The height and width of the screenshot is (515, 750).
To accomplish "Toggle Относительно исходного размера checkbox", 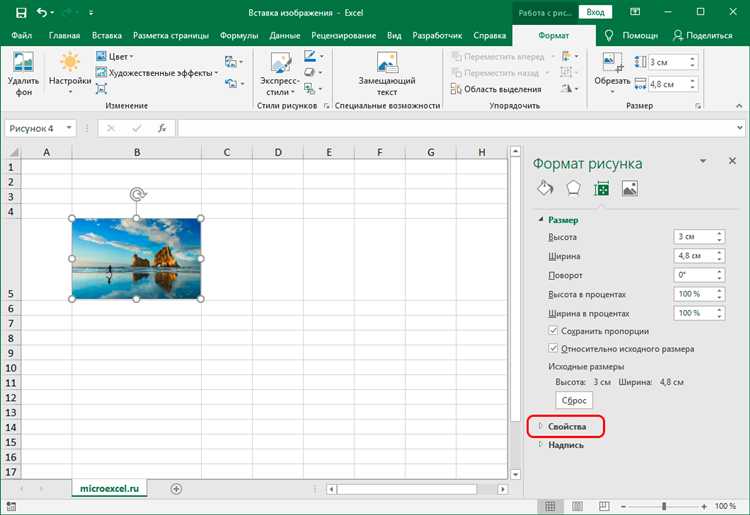I will pyautogui.click(x=553, y=349).
